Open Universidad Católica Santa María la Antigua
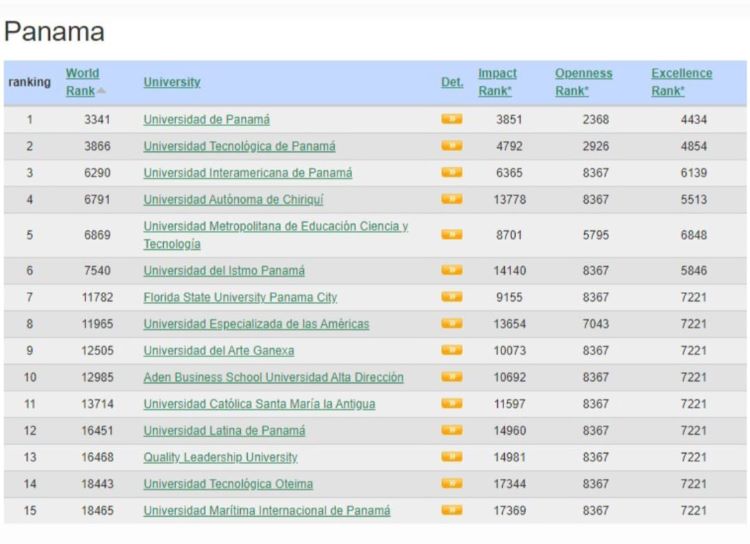Image resolution: width=750 pixels, height=544 pixels. click(259, 404)
